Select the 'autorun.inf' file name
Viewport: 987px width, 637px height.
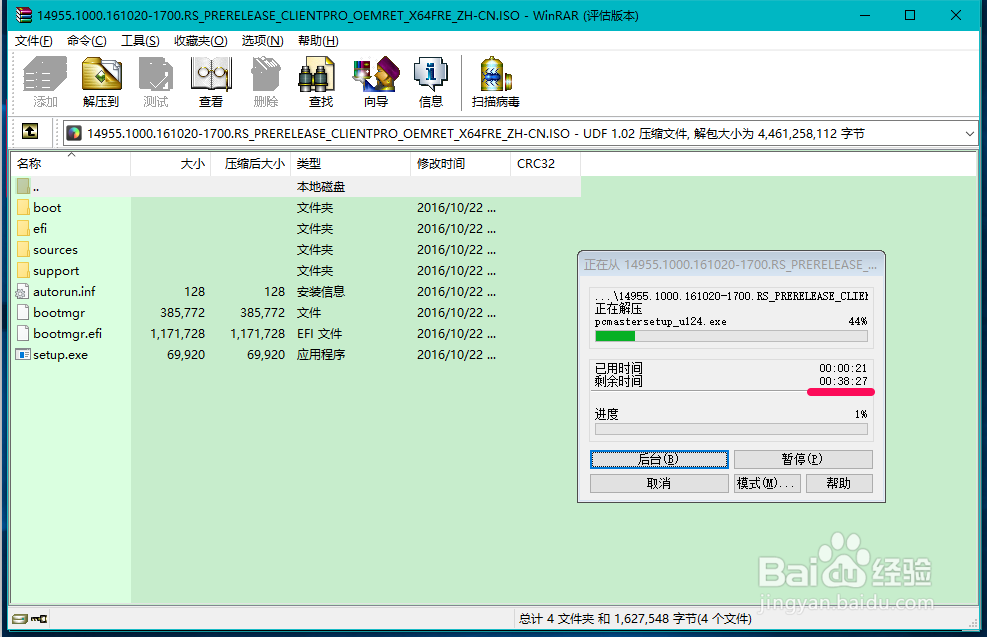point(64,291)
